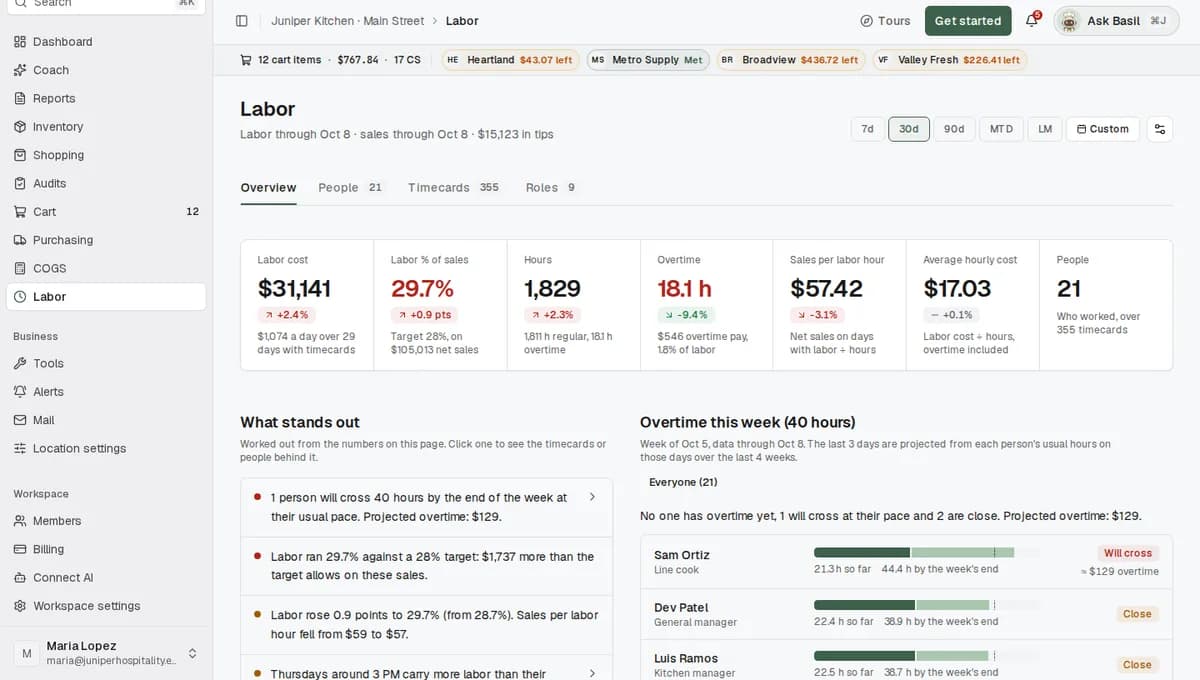Switch to the People tab
This screenshot has width=1200, height=680.
pos(350,188)
